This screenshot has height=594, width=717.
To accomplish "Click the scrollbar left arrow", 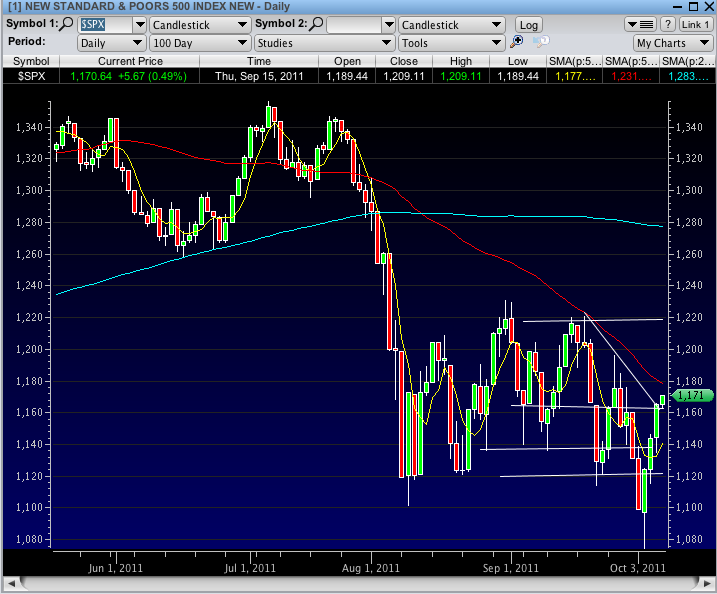I will pos(11,584).
